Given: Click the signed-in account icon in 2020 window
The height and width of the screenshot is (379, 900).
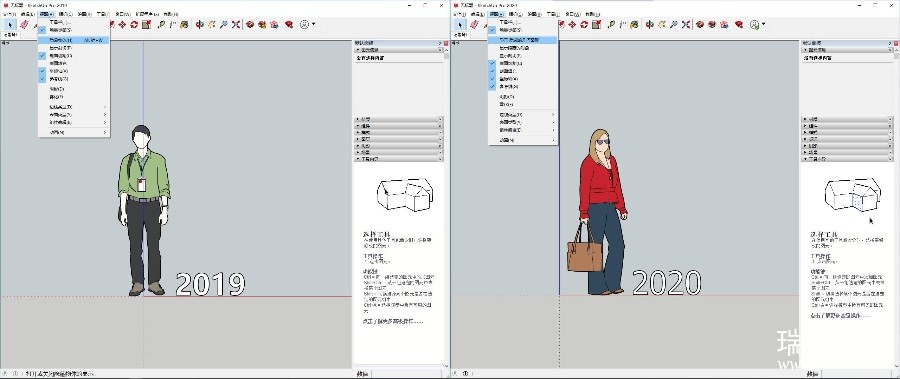Looking at the screenshot, I should (754, 25).
